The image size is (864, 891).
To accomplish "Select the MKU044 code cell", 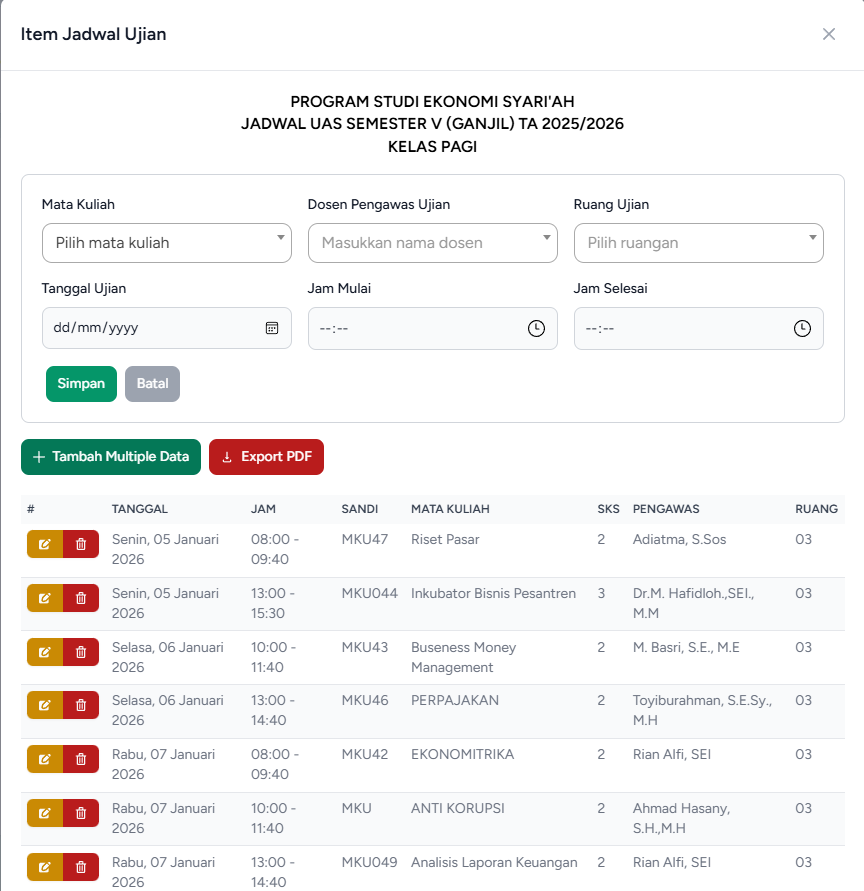I will 369,593.
